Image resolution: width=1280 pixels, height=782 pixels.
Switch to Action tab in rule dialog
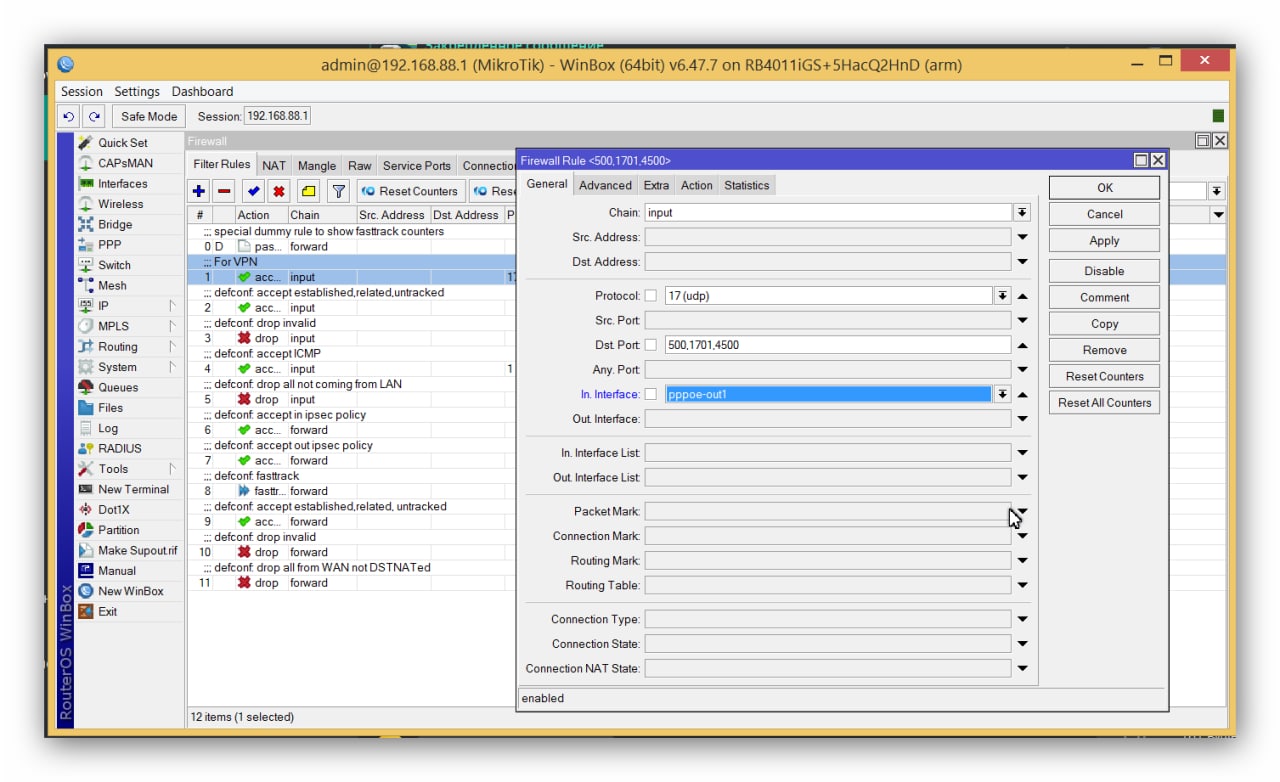click(x=696, y=185)
